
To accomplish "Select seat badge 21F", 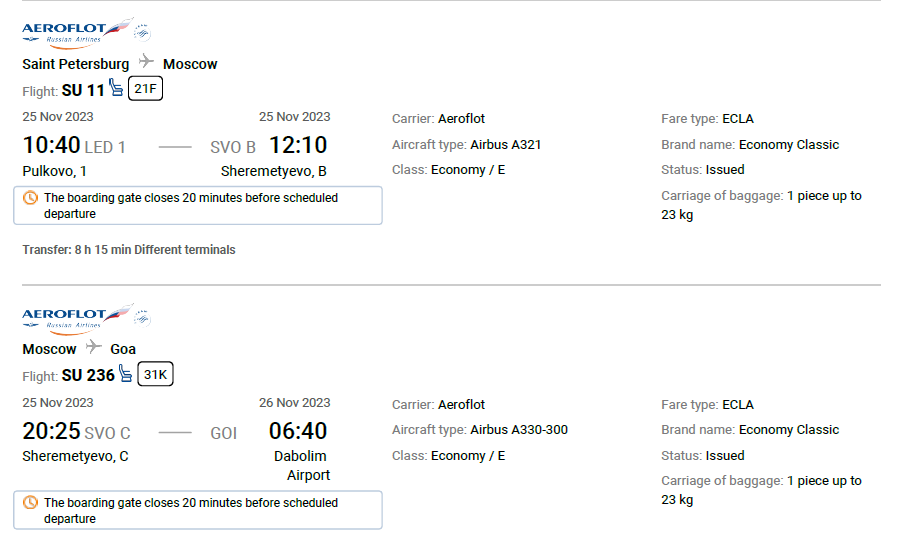I will (x=145, y=88).
